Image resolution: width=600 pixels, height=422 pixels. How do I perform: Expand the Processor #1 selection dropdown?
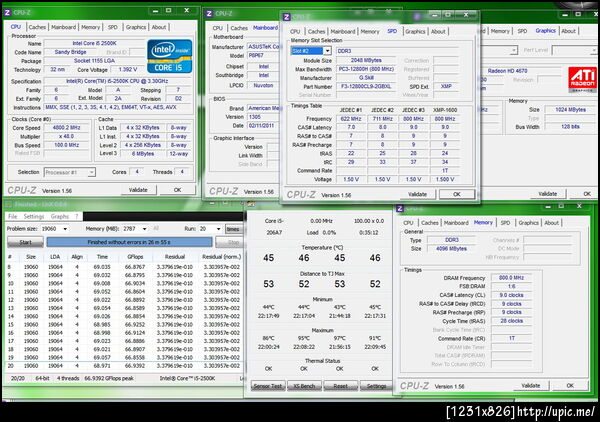[91, 173]
